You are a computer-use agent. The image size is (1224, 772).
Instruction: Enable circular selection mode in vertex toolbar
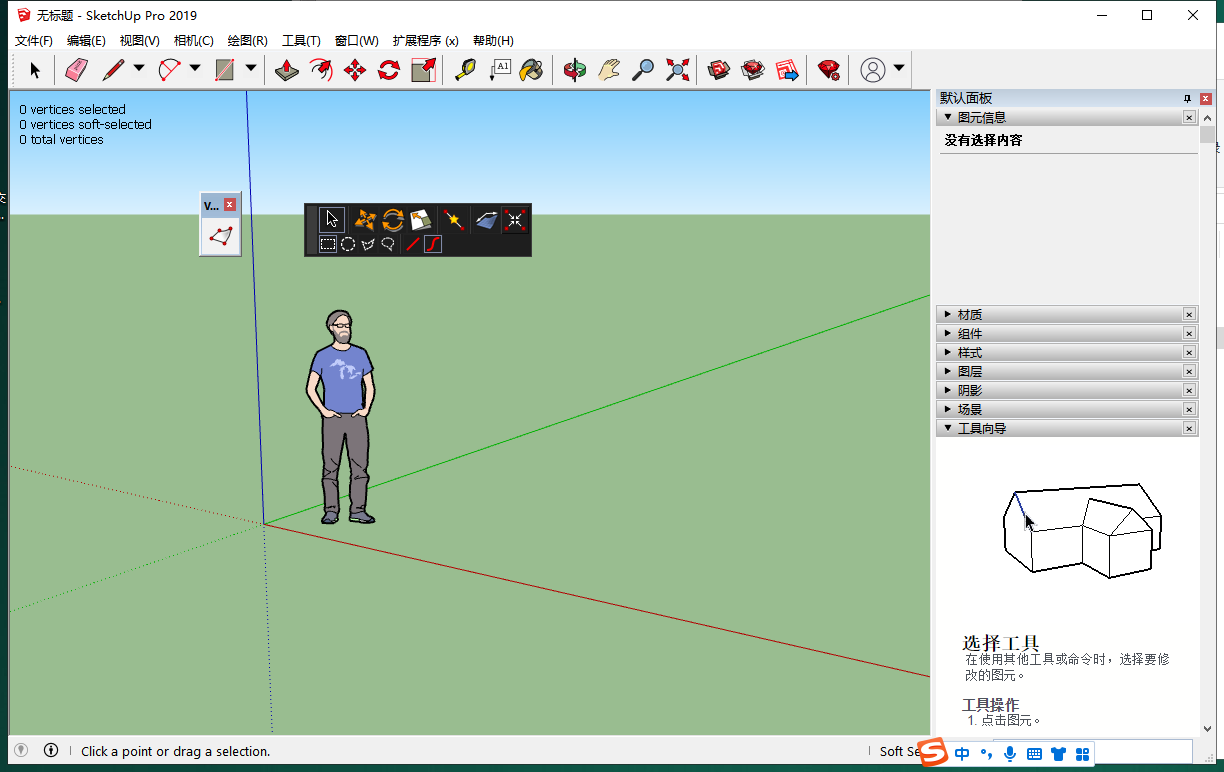tap(348, 244)
